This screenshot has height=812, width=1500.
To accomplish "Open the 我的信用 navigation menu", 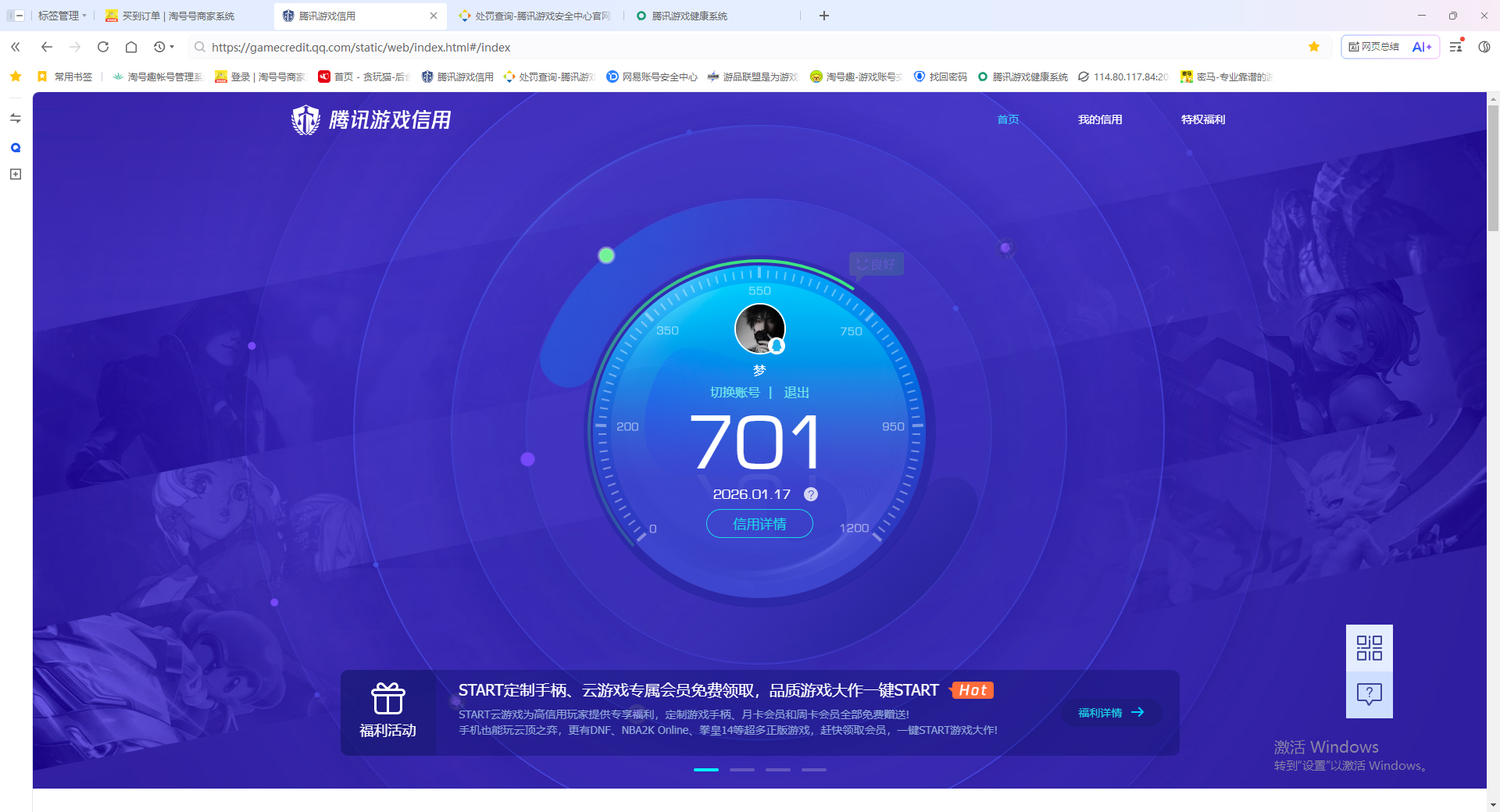I will 1099,119.
